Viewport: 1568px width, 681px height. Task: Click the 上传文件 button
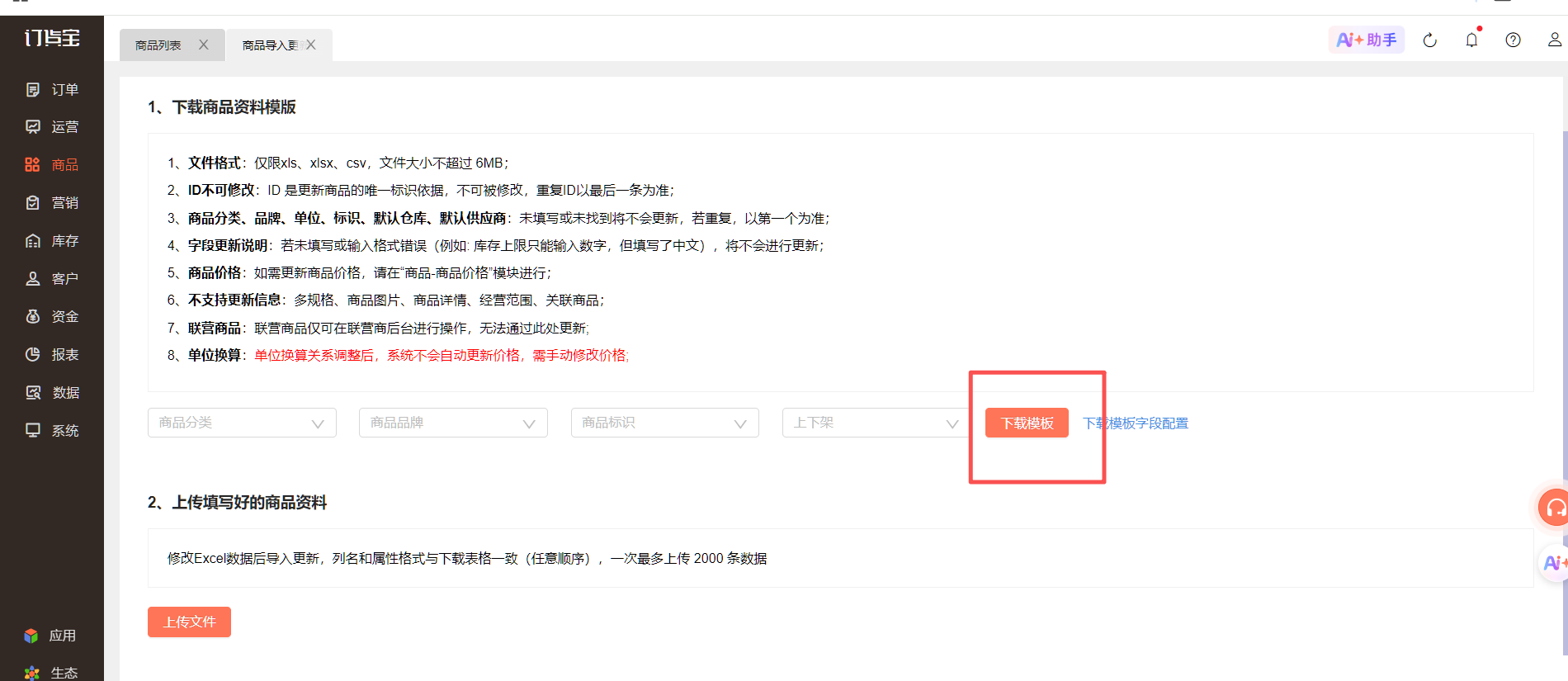(189, 622)
